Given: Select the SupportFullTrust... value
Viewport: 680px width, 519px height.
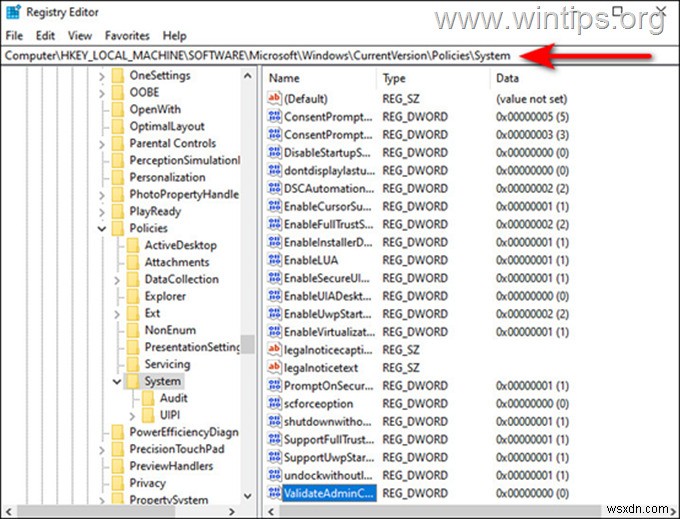Looking at the screenshot, I should click(329, 440).
